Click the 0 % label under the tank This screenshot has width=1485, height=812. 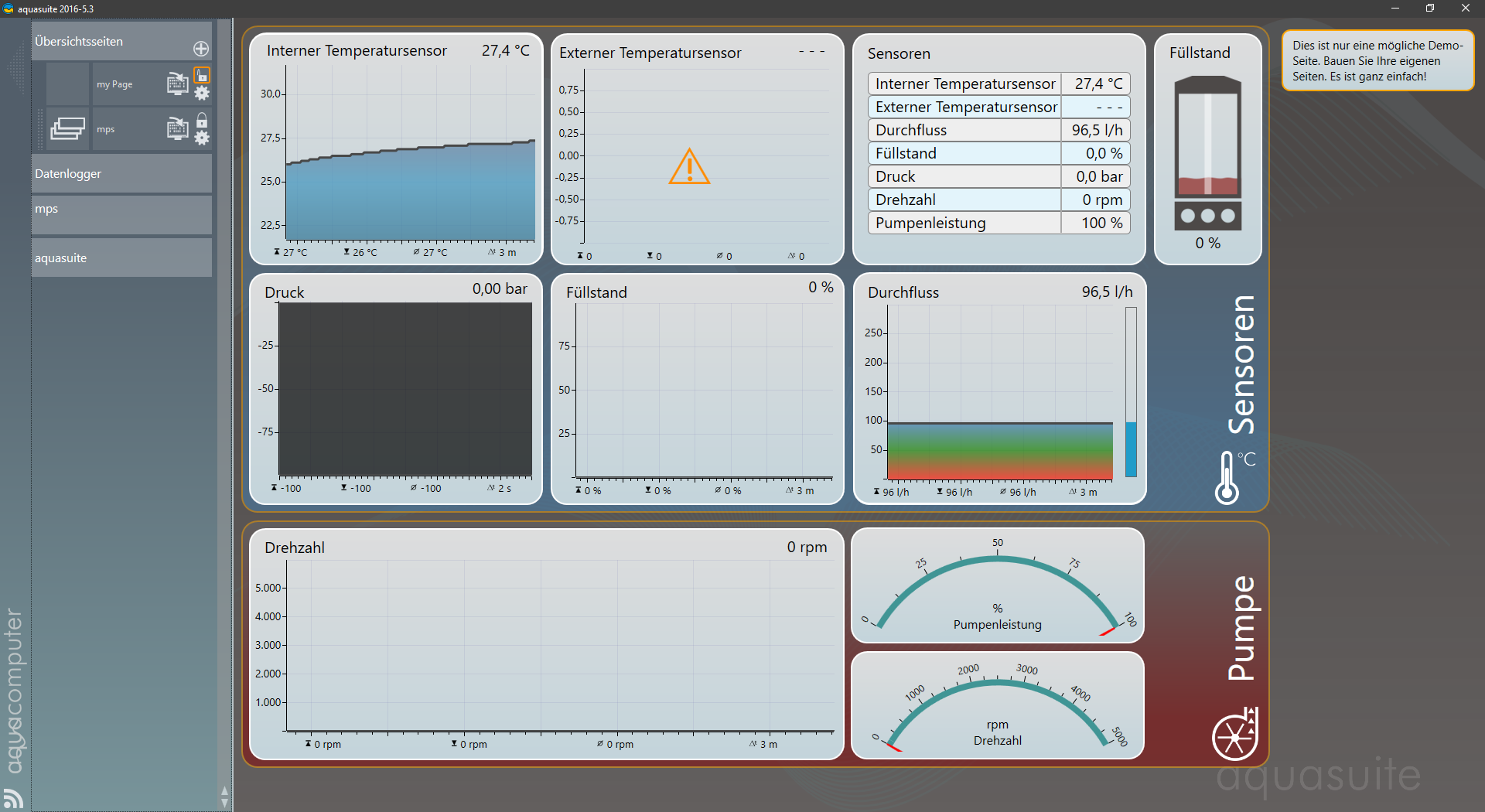coord(1207,244)
